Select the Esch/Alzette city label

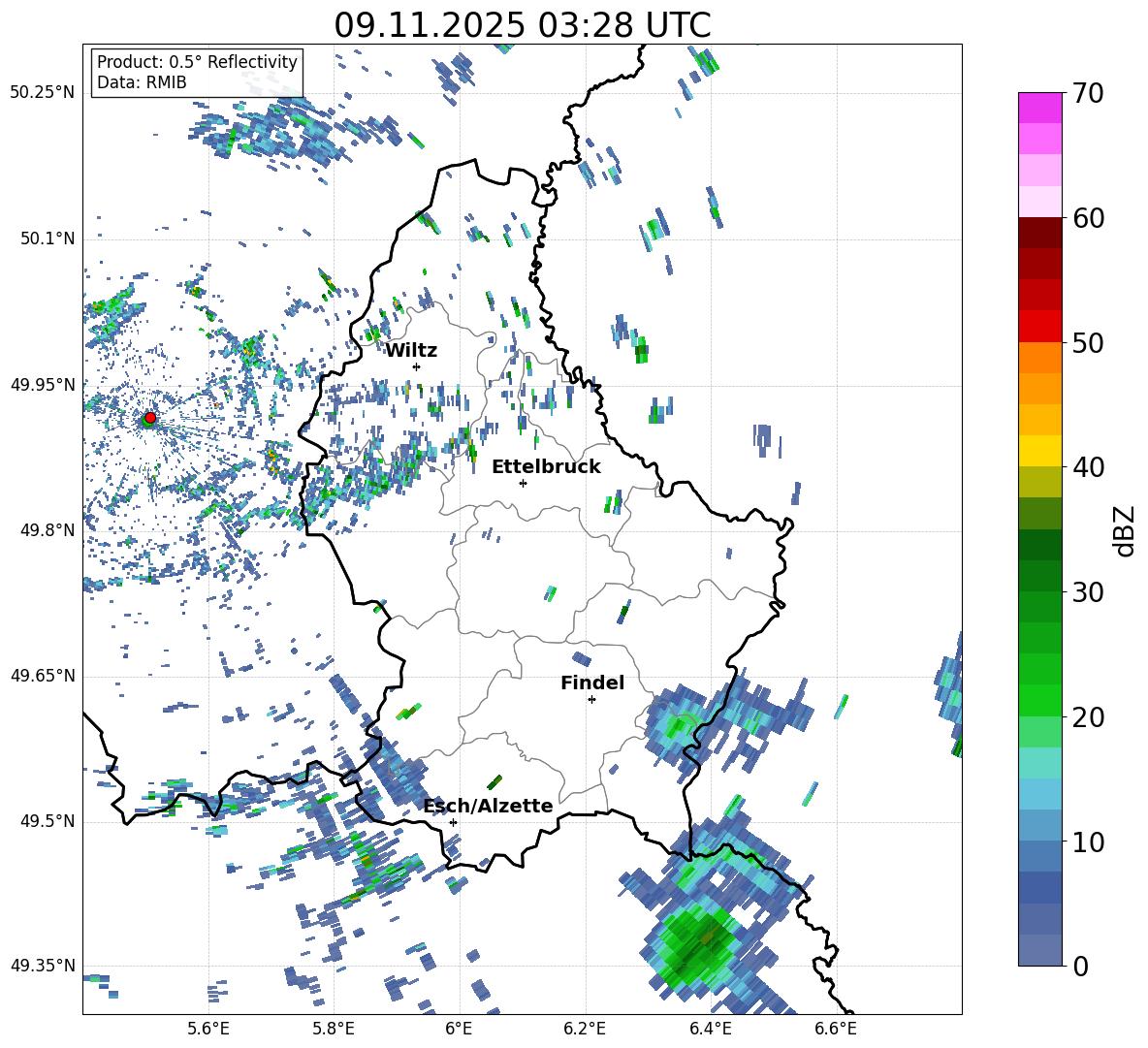[489, 806]
